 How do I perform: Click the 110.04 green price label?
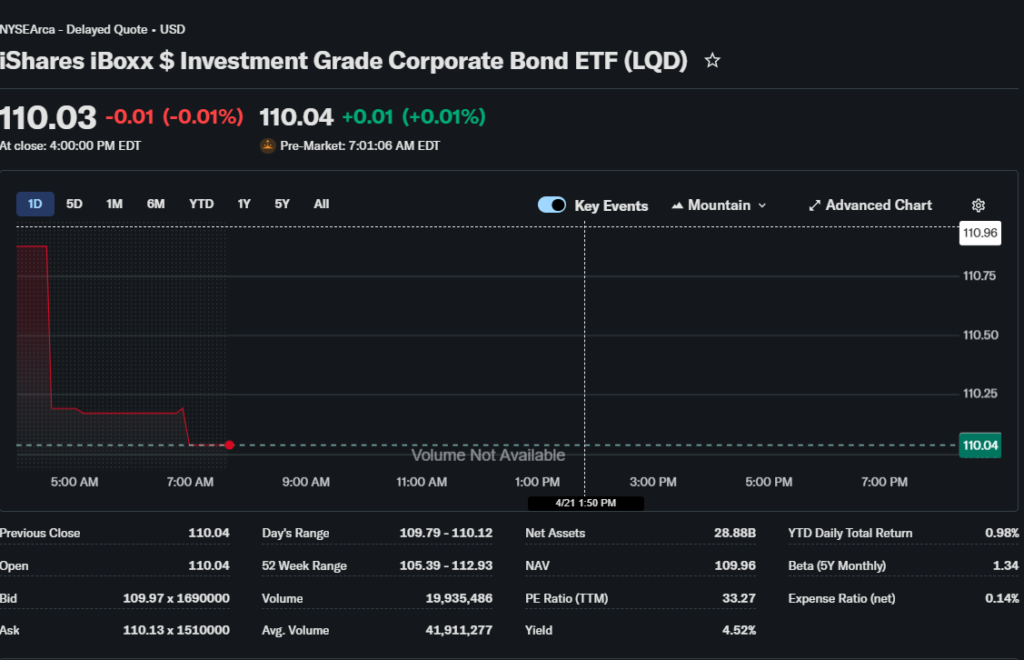(x=979, y=445)
